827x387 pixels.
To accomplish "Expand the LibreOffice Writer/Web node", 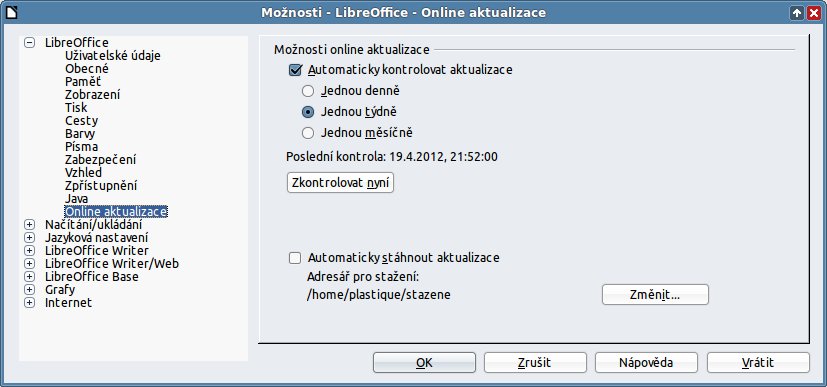I will pos(30,264).
